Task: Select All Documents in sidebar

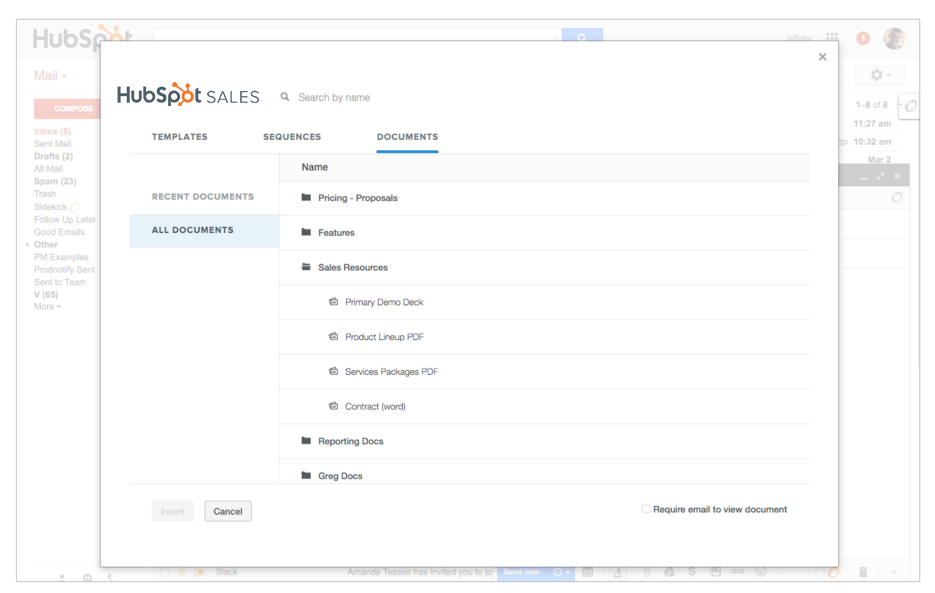Action: pos(204,230)
